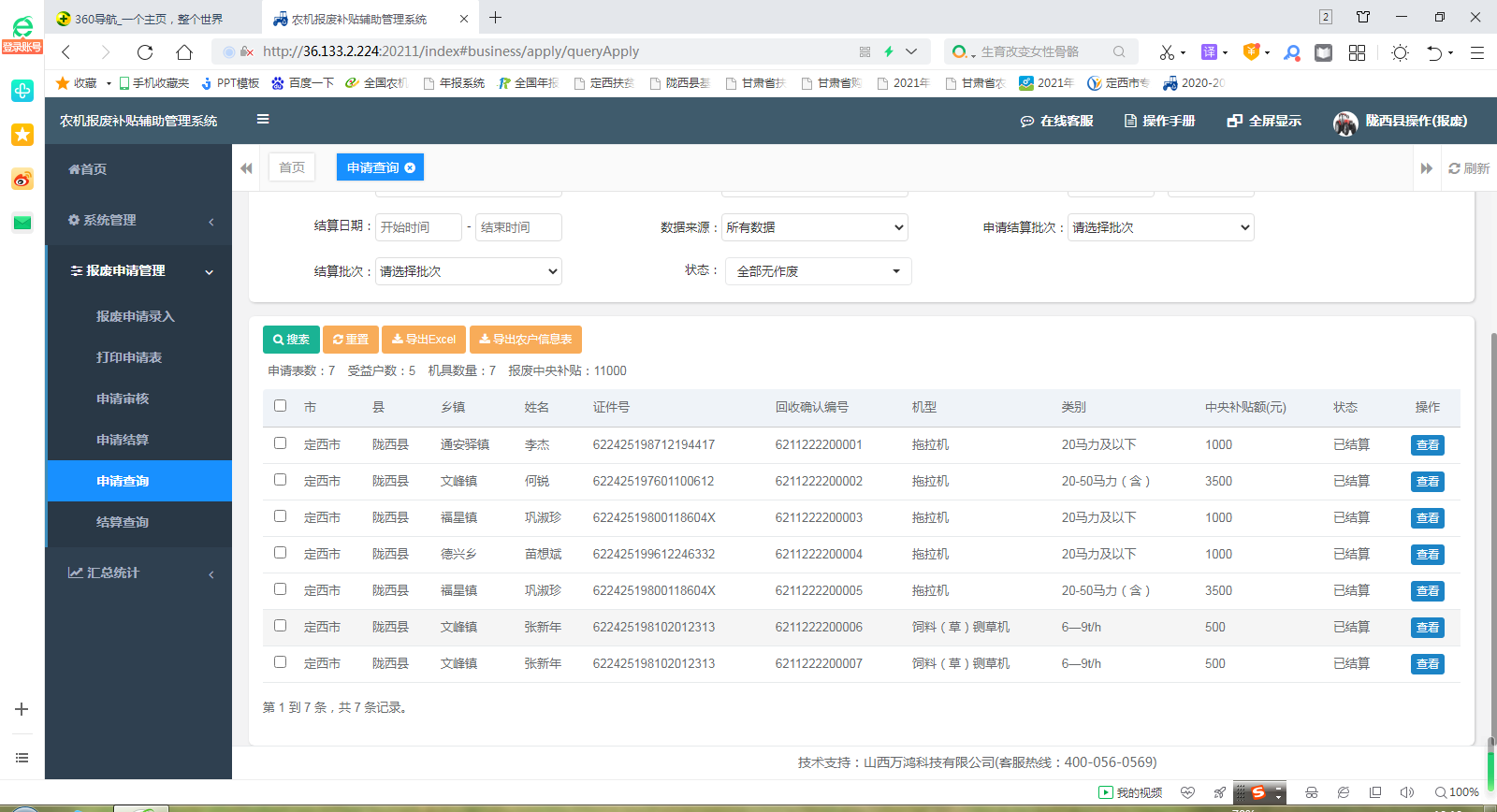The image size is (1497, 812).
Task: Go to browser home page icon
Action: (x=184, y=52)
